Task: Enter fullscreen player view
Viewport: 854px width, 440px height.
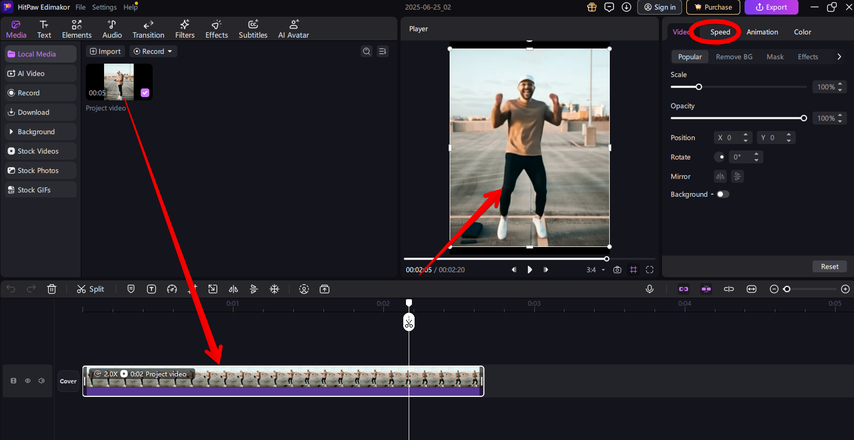Action: tap(649, 270)
